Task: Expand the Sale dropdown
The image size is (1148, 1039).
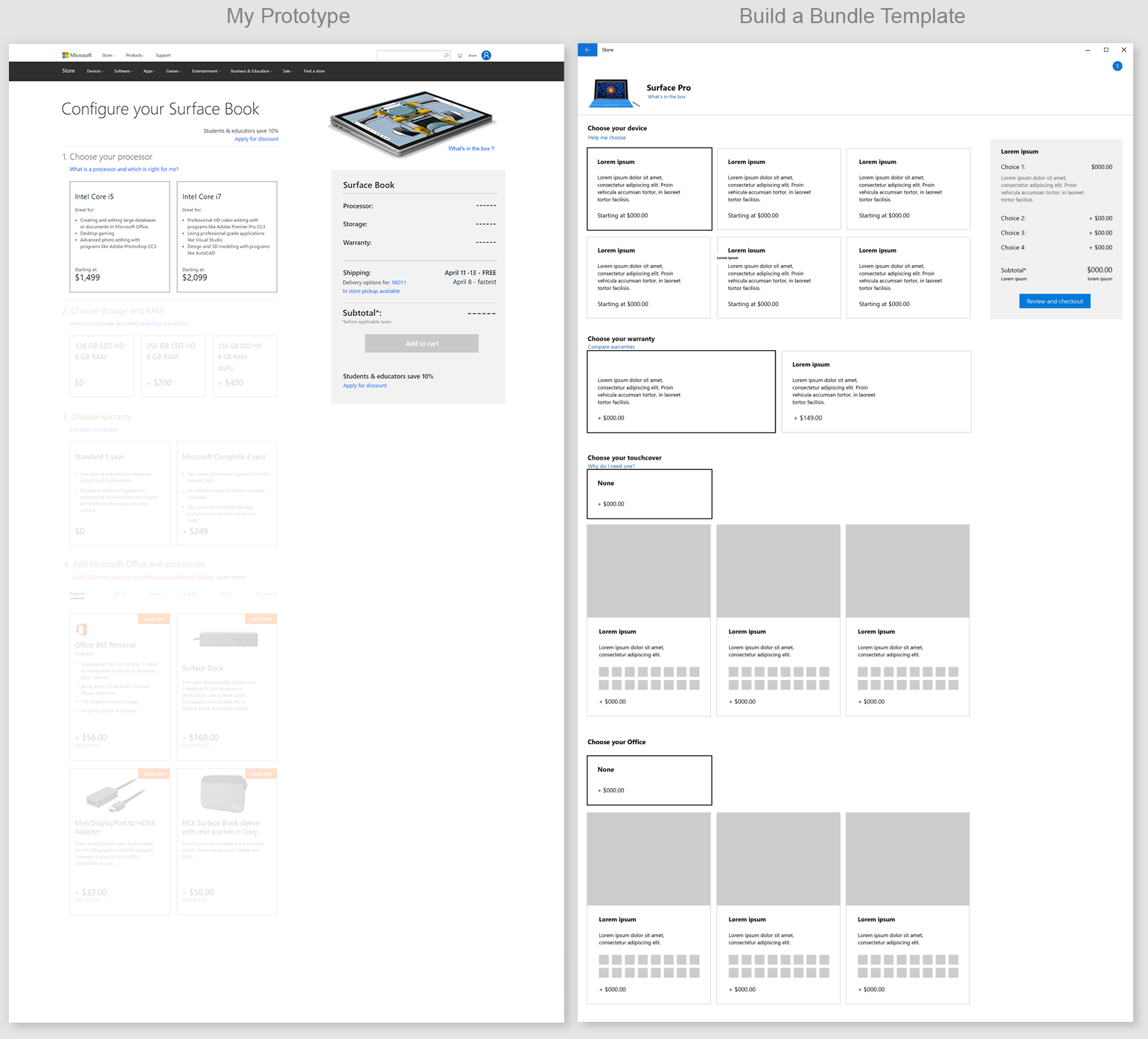Action: point(288,72)
